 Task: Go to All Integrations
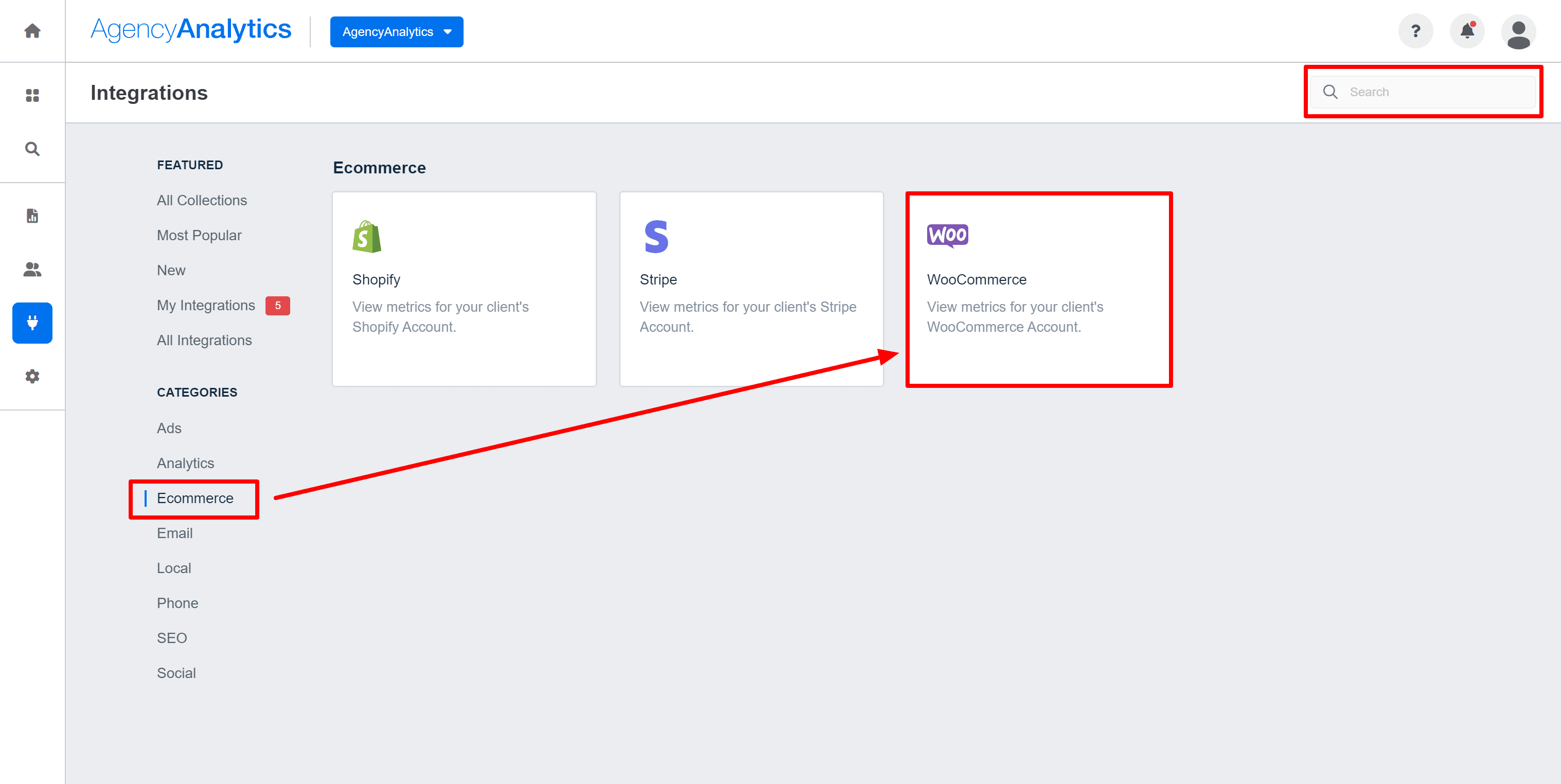click(x=204, y=341)
